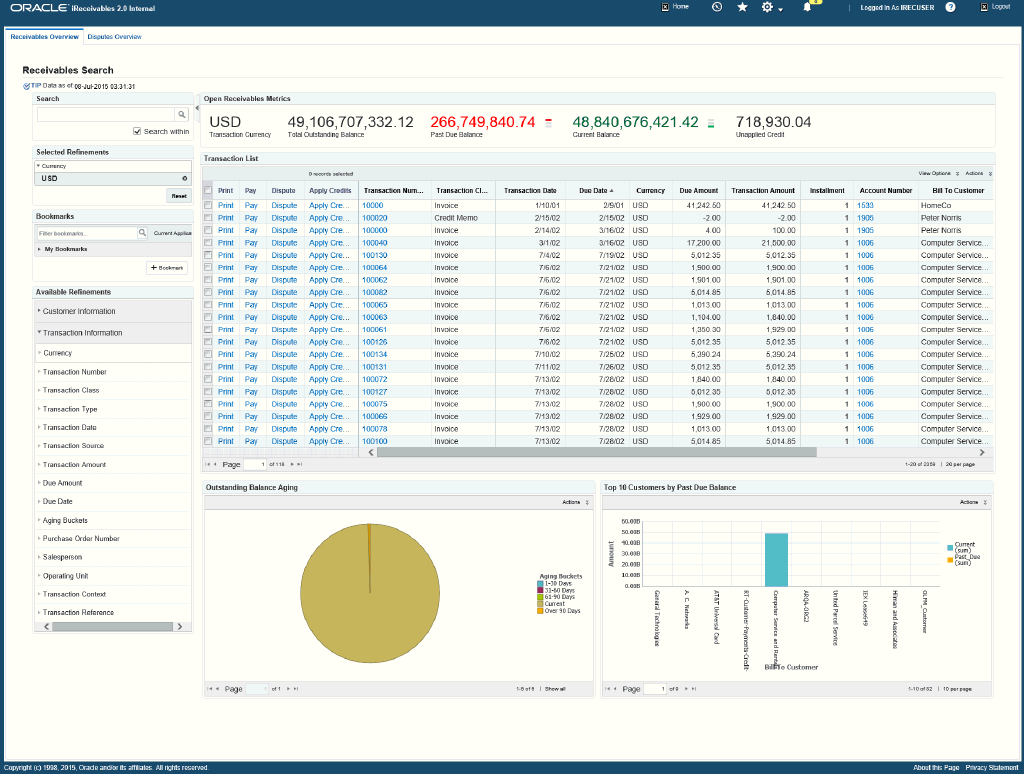
Task: Click the Current legend swatch in bar chart
Action: (950, 547)
